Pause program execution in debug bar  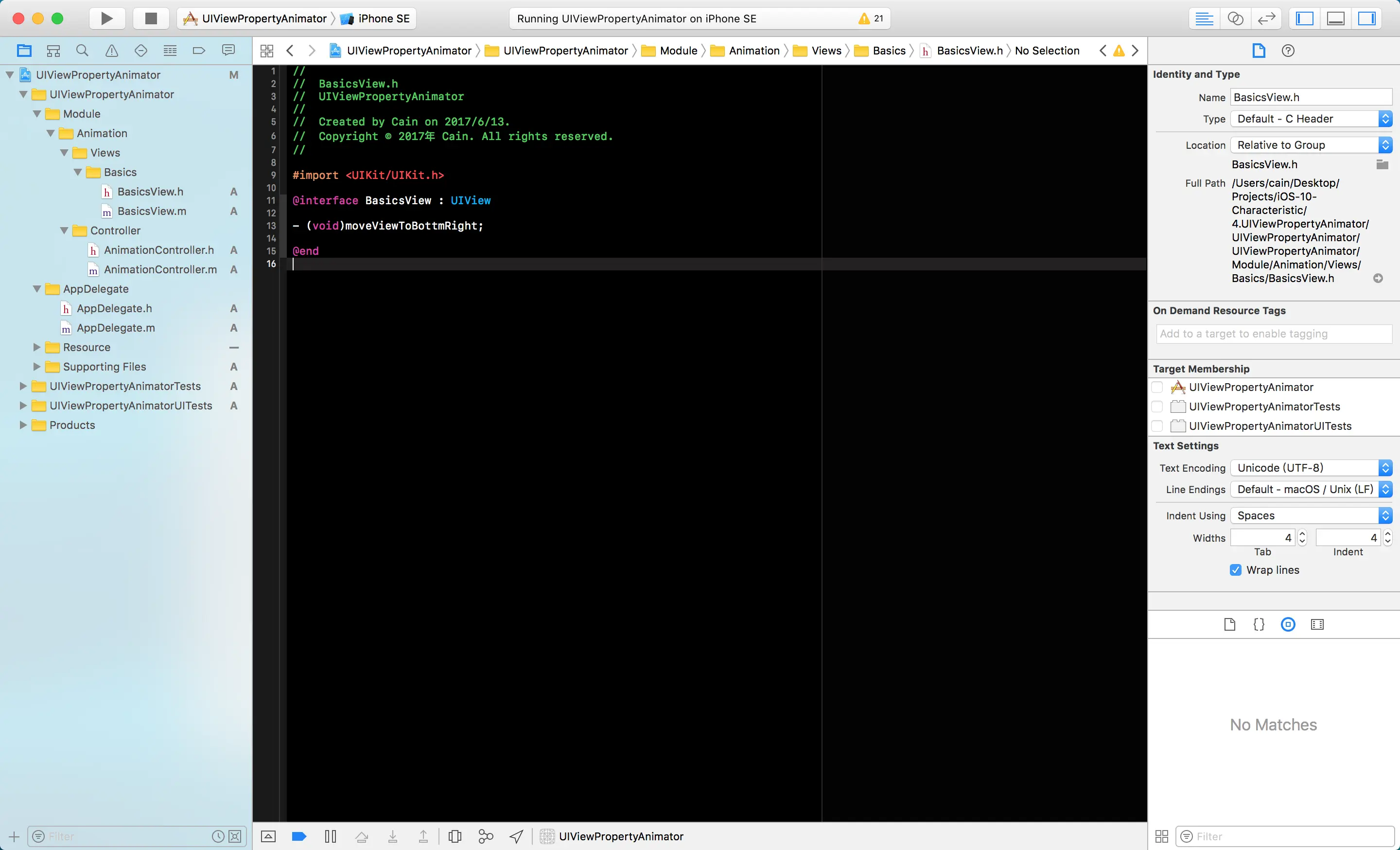point(331,836)
